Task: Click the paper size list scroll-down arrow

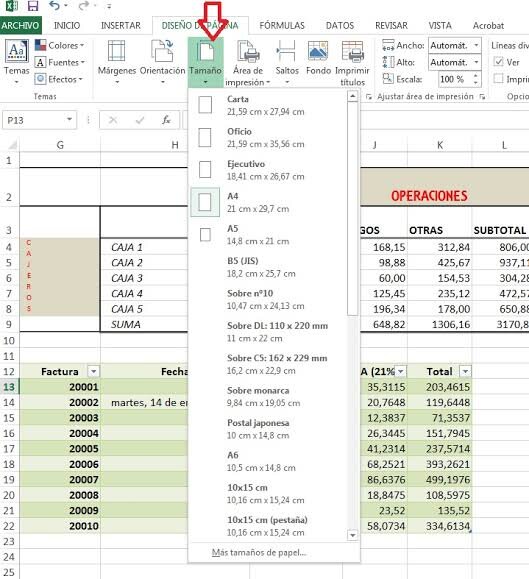Action: point(353,535)
